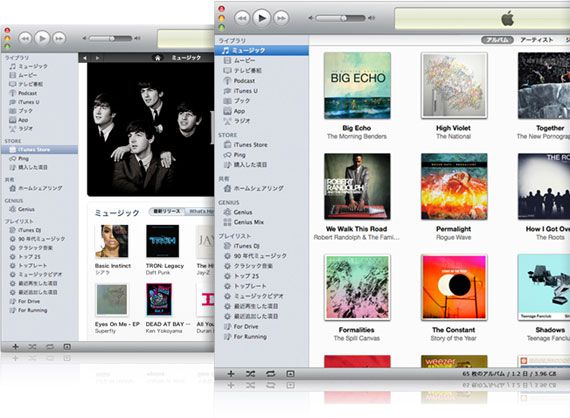Toggle shuffle in front window bottom bar
Image resolution: width=570 pixels, height=418 pixels.
[250, 374]
